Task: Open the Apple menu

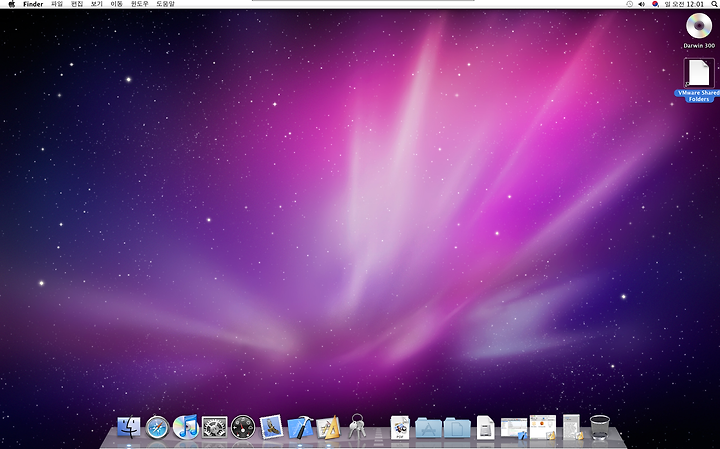Action: [x=11, y=4]
